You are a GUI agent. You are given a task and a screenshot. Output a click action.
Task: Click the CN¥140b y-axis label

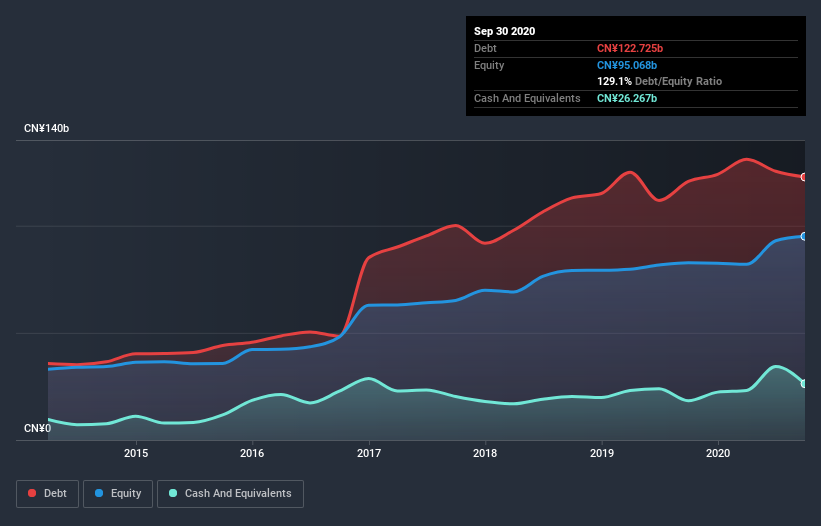pyautogui.click(x=47, y=128)
